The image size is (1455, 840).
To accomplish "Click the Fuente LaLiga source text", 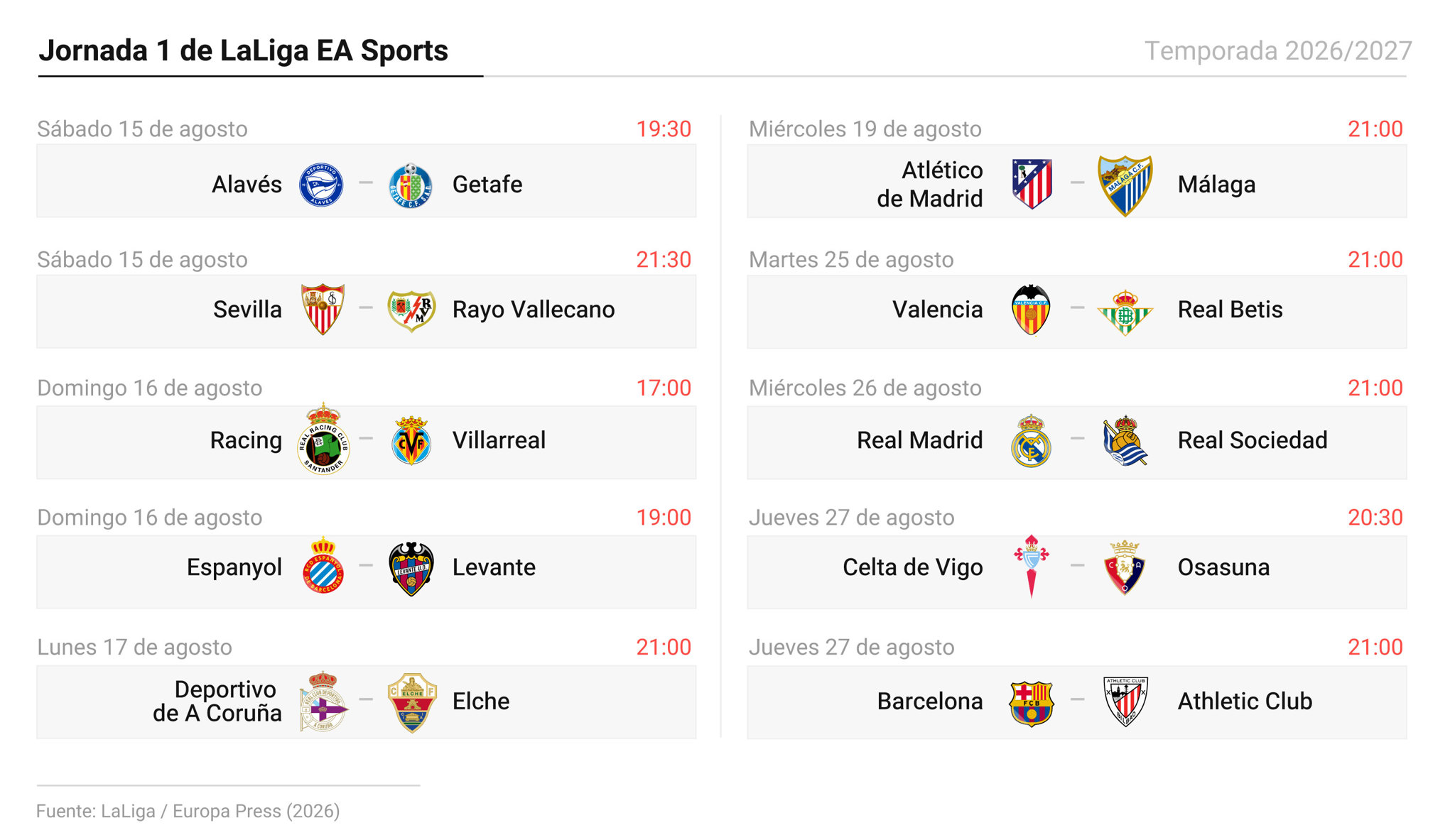I will coord(188,811).
